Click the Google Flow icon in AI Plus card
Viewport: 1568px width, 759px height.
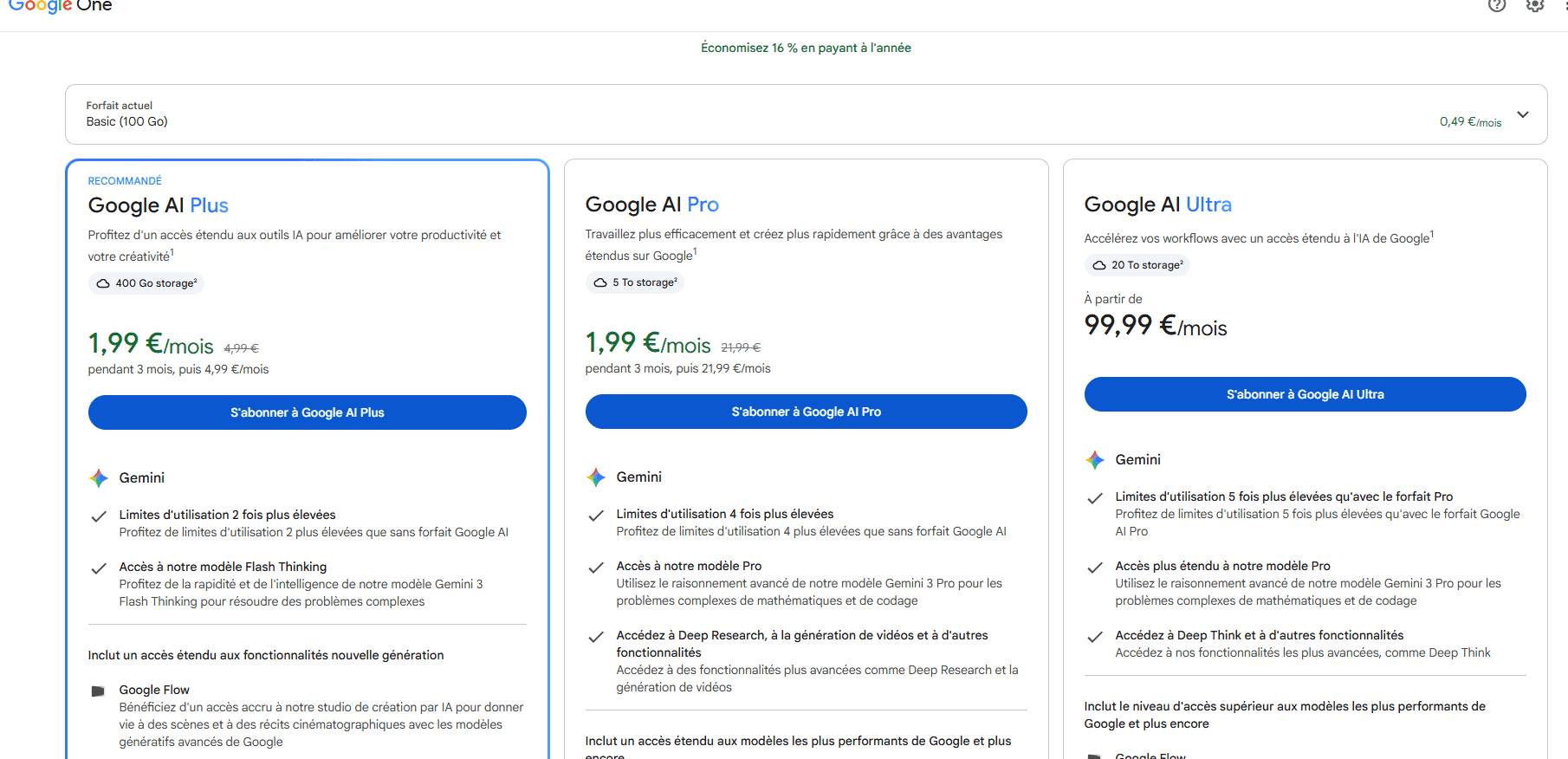coord(98,691)
